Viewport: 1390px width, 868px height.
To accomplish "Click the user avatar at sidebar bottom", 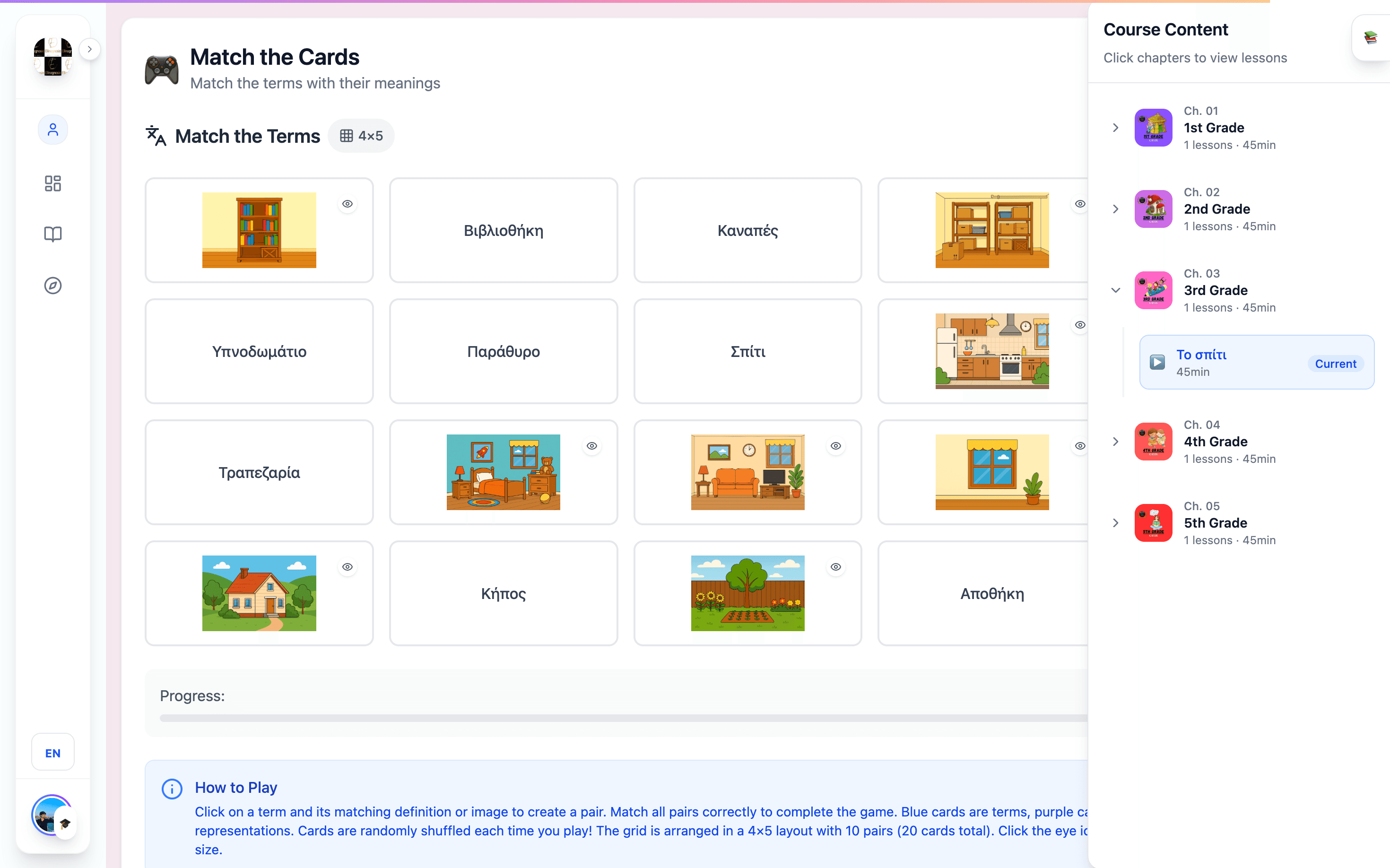I will (x=52, y=815).
